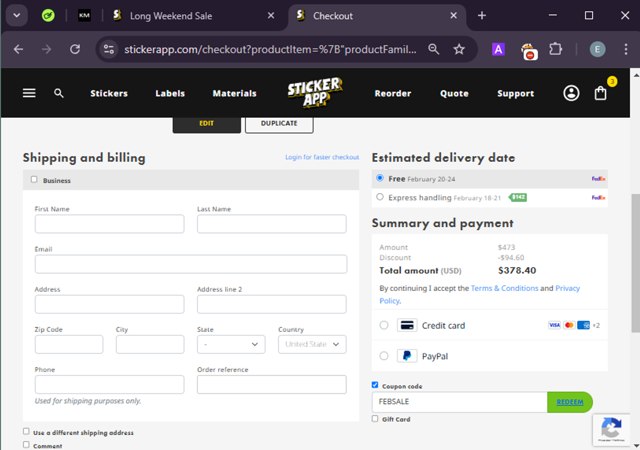Open the hamburger menu in StickerApp header
The height and width of the screenshot is (450, 640).
(x=29, y=93)
